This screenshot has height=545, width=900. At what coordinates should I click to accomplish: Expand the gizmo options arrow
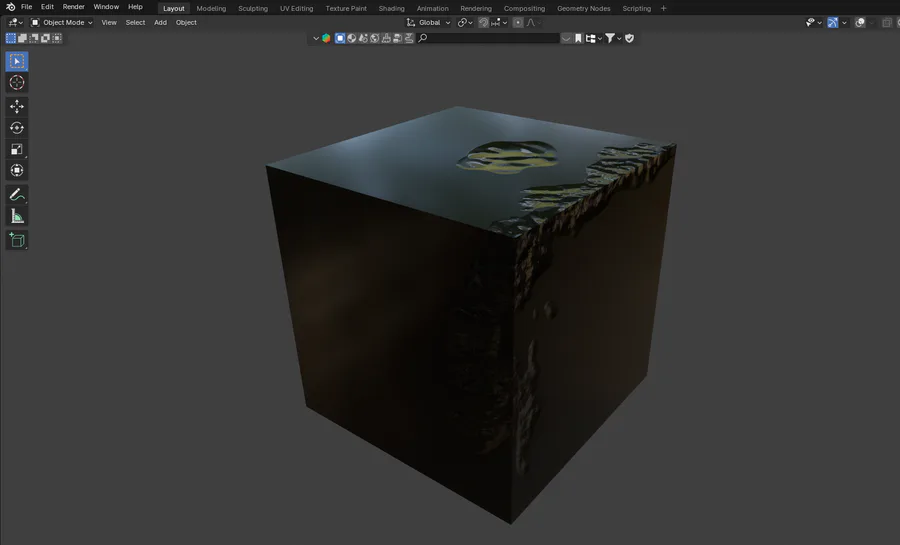[844, 22]
